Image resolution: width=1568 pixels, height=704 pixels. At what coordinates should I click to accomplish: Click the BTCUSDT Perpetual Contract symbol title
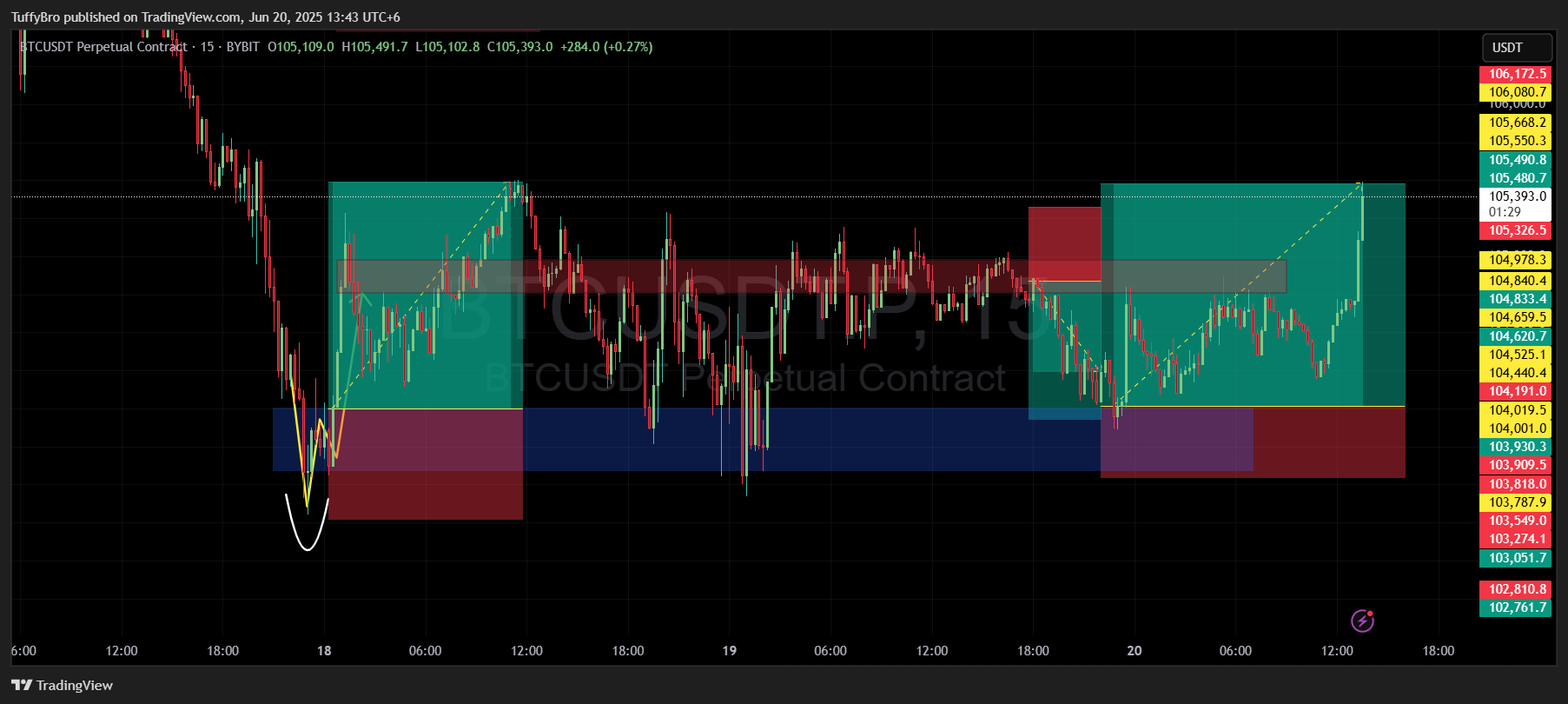coord(103,47)
